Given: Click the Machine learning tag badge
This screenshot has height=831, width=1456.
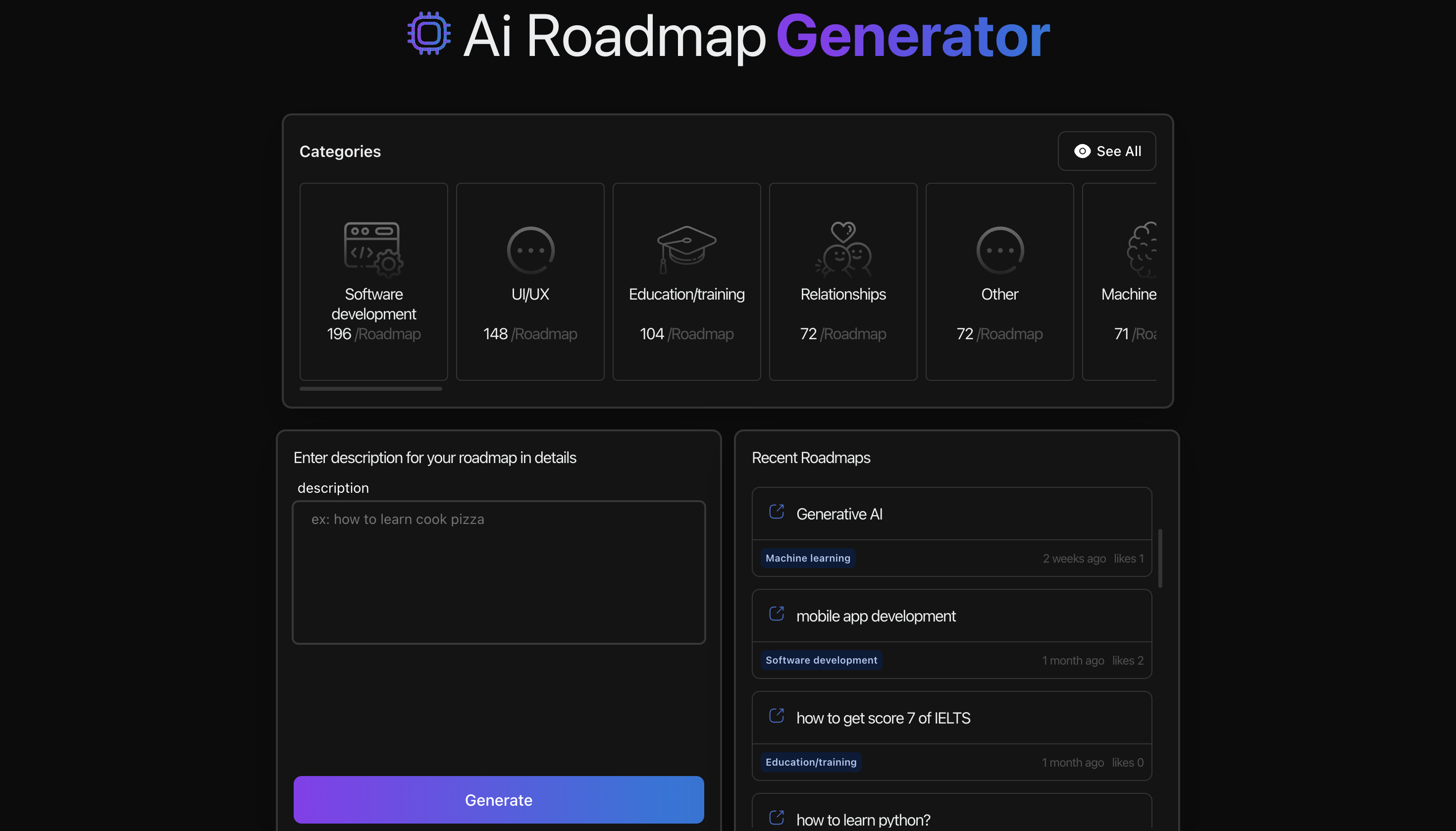Looking at the screenshot, I should [807, 558].
